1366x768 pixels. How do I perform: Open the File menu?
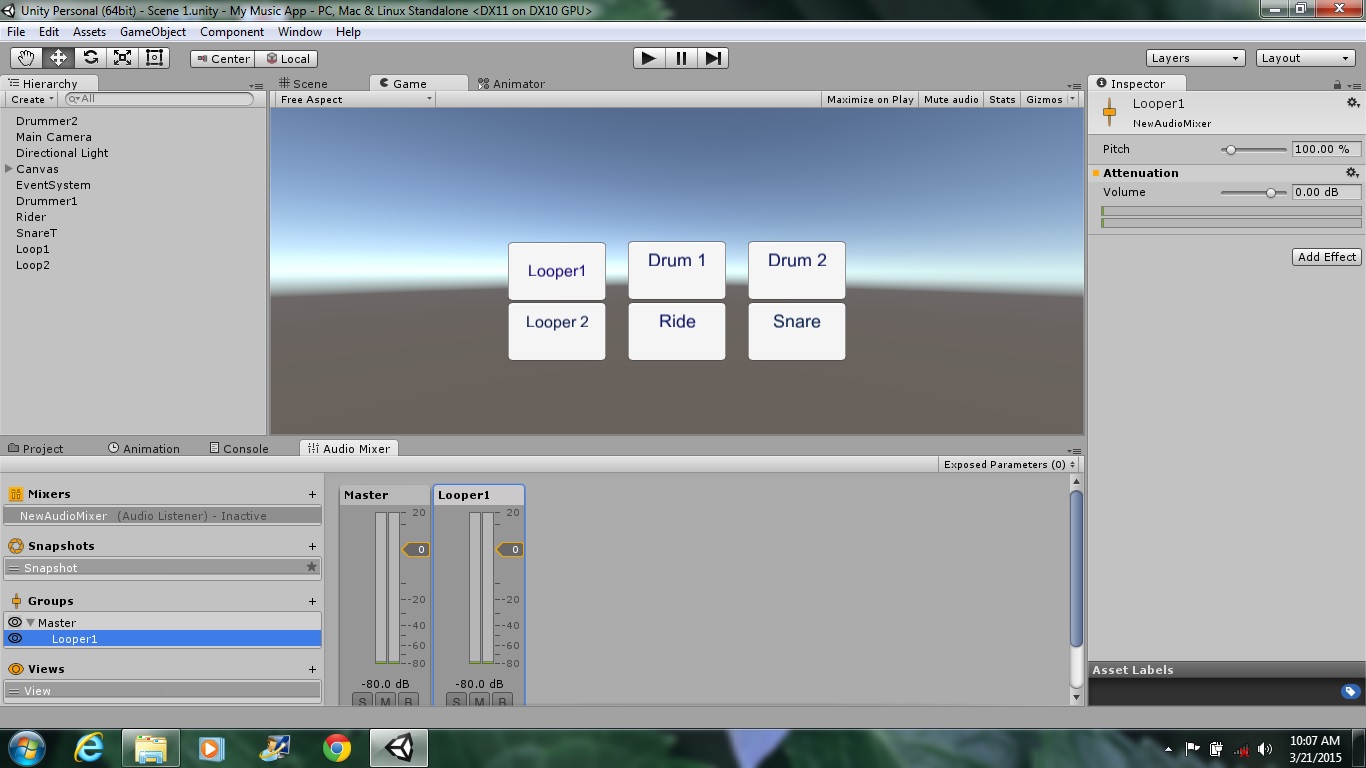(16, 32)
